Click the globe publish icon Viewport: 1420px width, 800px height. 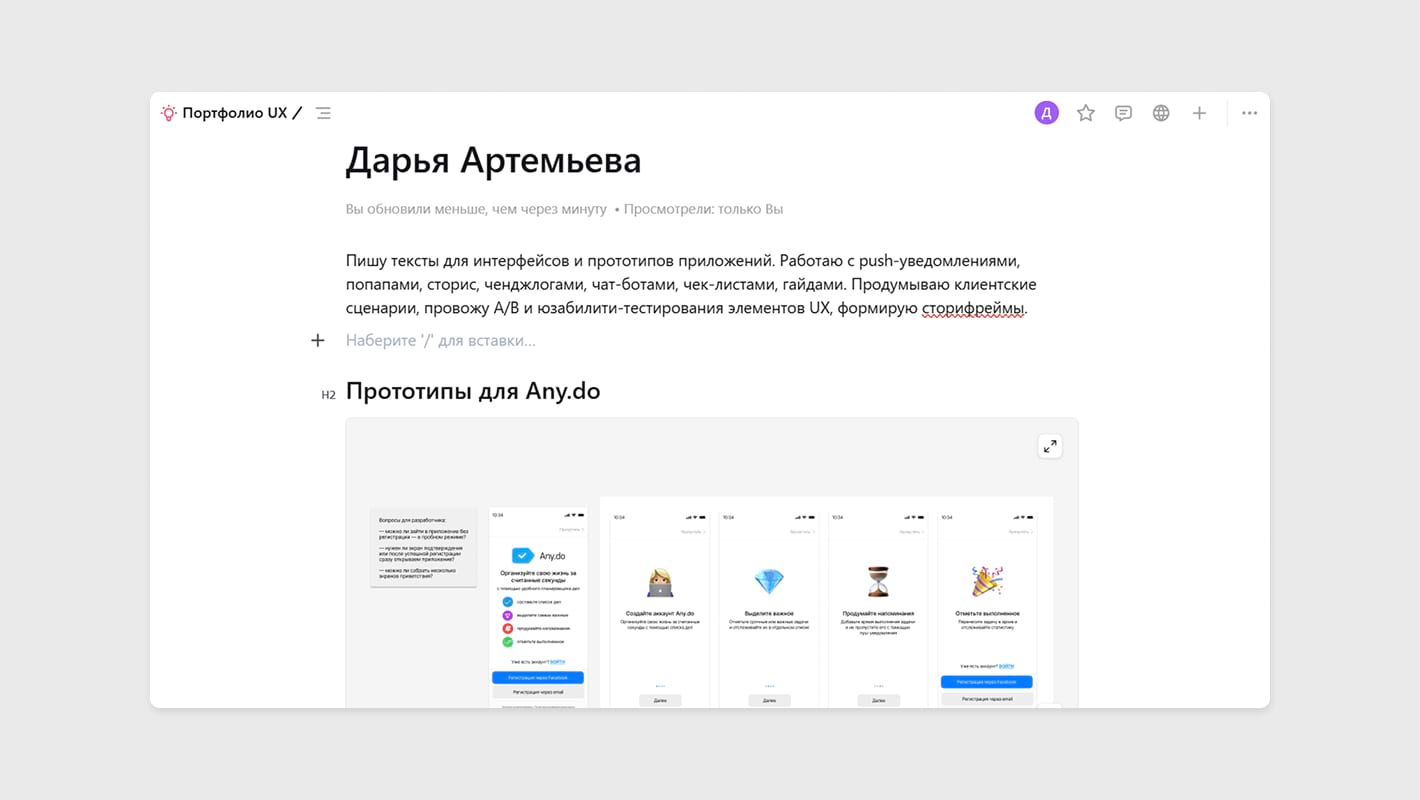1161,113
